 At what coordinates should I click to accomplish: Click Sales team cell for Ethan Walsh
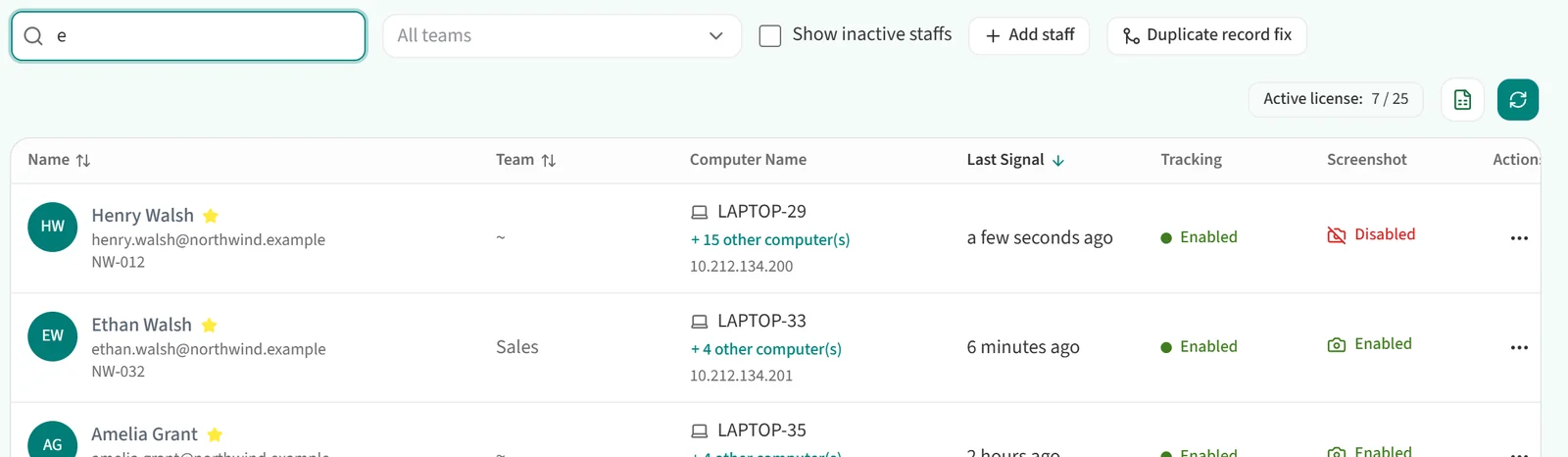click(517, 347)
